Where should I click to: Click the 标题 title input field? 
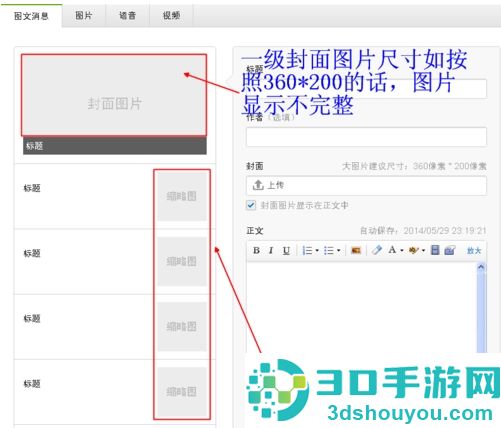click(366, 88)
